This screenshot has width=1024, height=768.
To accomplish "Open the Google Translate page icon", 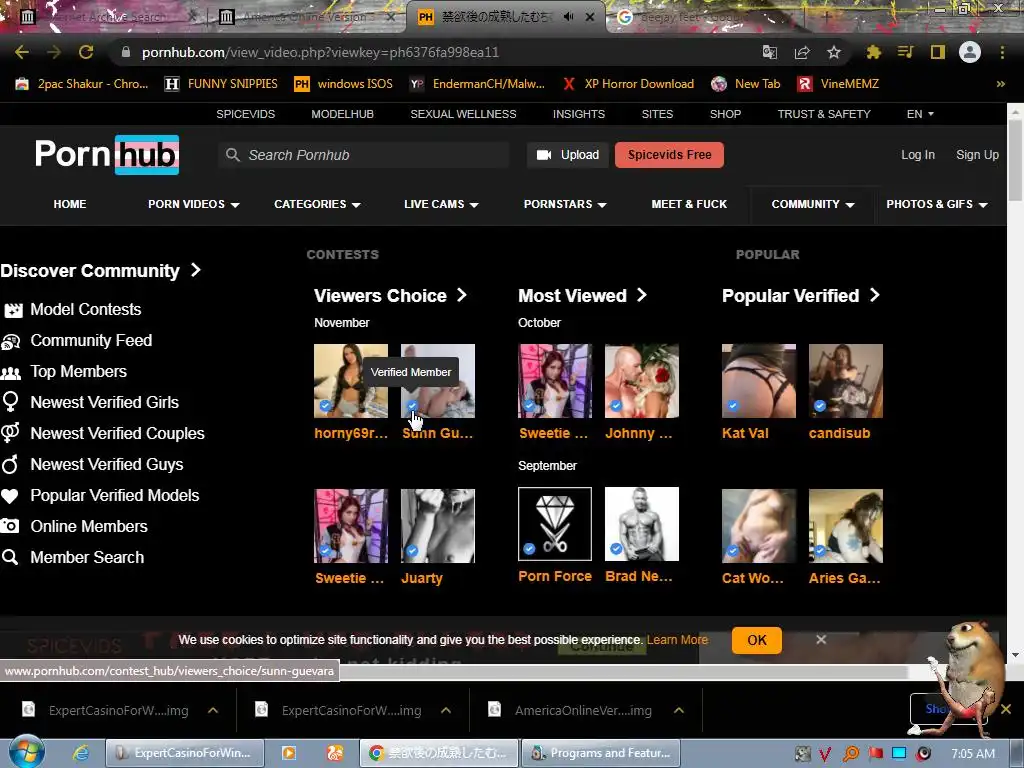I will pos(770,52).
